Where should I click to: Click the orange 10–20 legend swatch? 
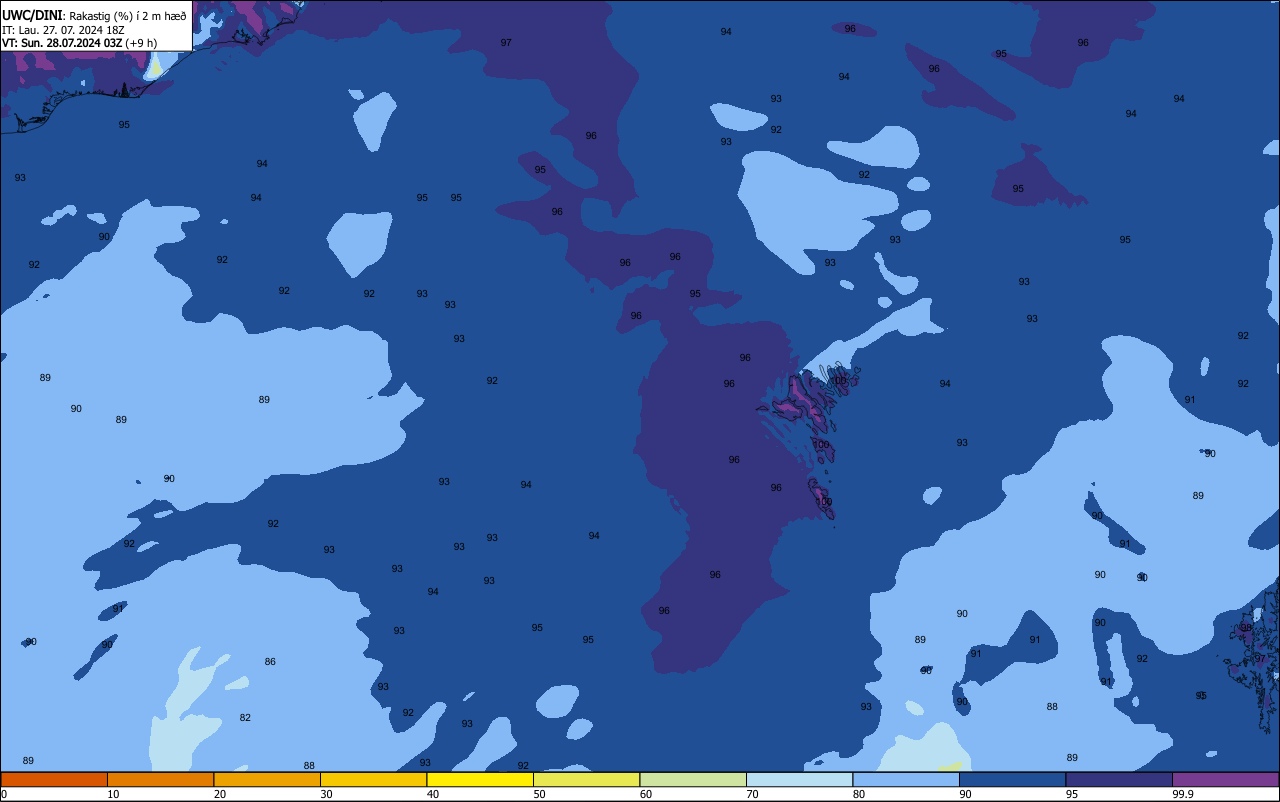(160, 779)
